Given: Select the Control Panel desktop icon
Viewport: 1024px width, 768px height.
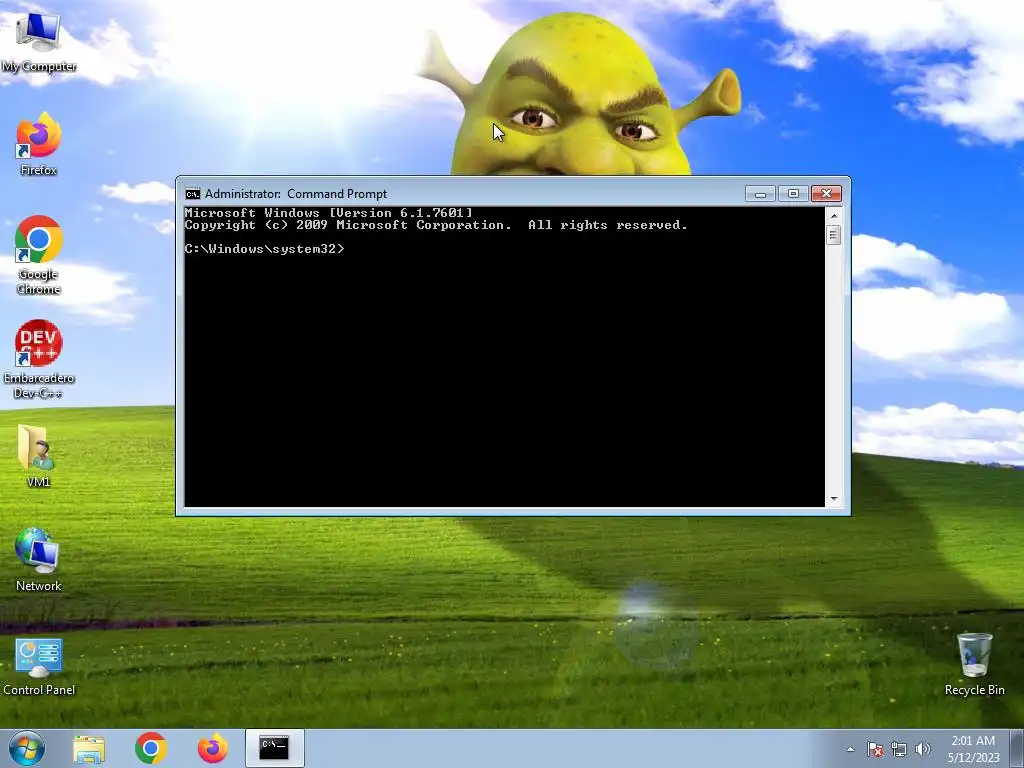Looking at the screenshot, I should (x=39, y=667).
